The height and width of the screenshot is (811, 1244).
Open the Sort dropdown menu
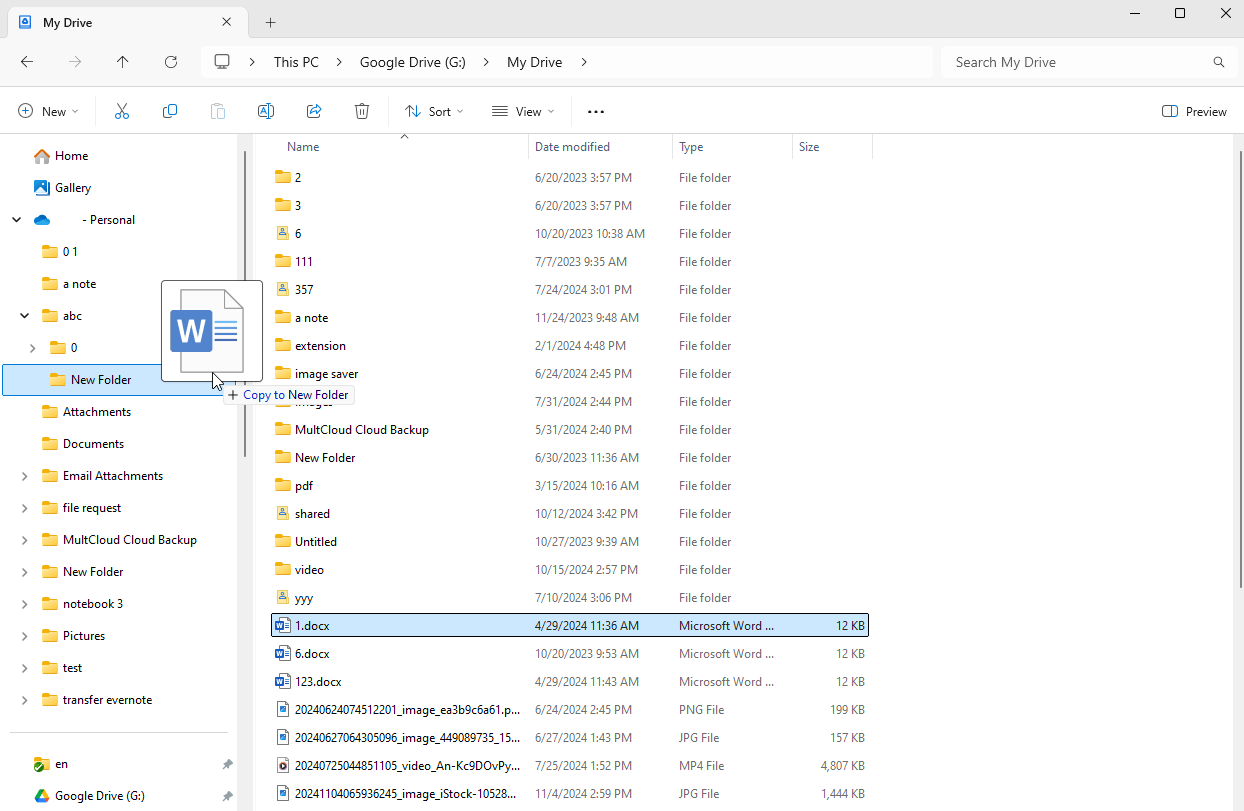point(434,111)
